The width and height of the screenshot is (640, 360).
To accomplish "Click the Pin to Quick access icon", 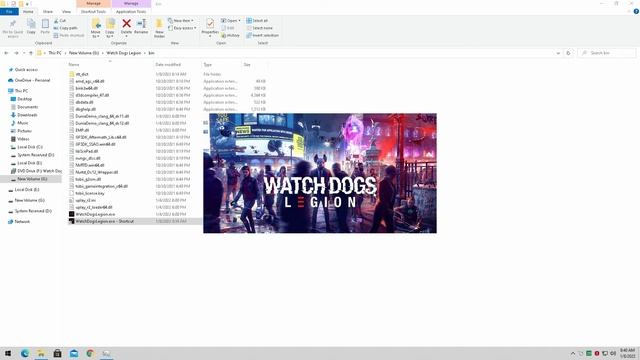I will pos(13,24).
